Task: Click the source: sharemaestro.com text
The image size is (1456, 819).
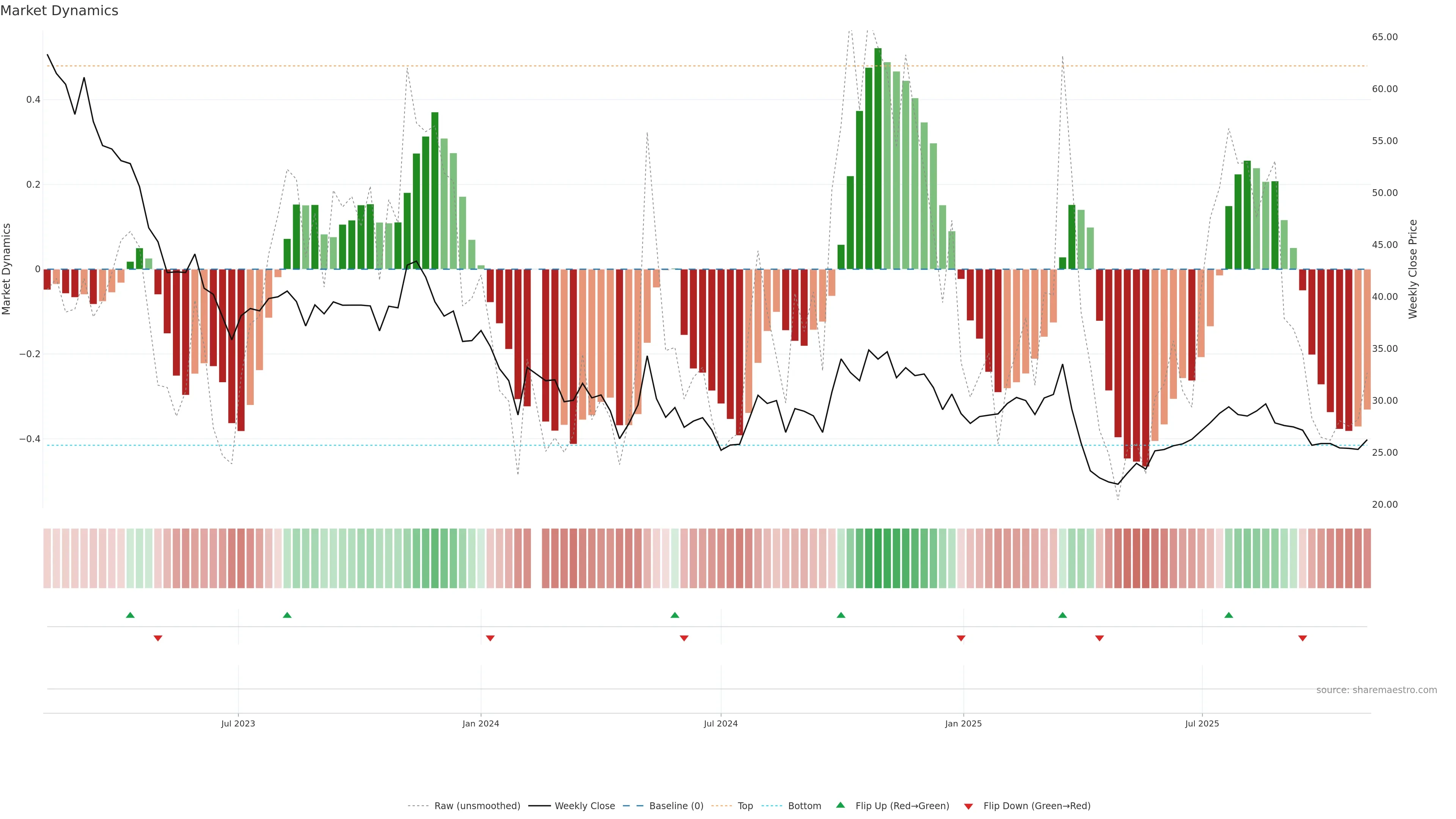Action: point(1376,690)
